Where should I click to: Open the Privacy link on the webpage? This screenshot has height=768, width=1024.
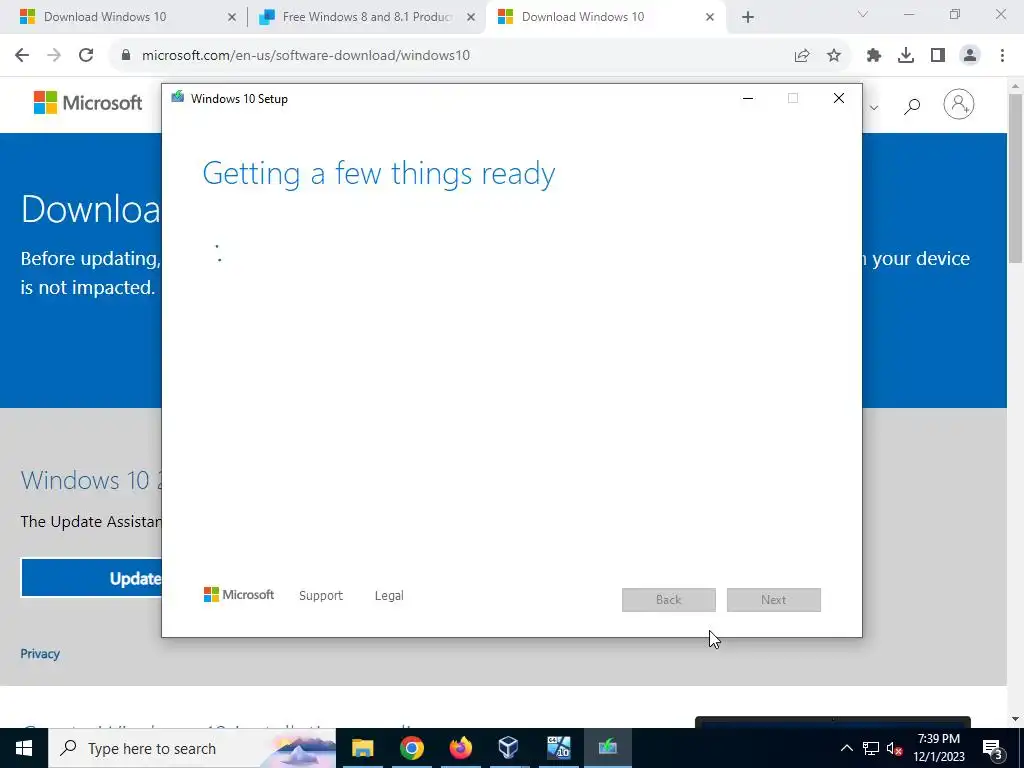(40, 654)
